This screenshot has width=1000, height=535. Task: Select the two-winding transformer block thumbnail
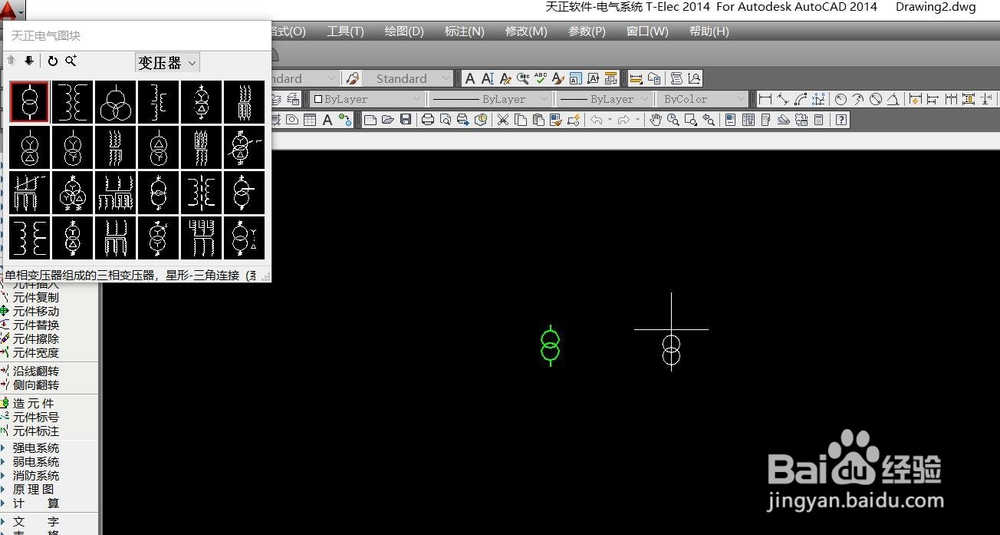(30, 102)
